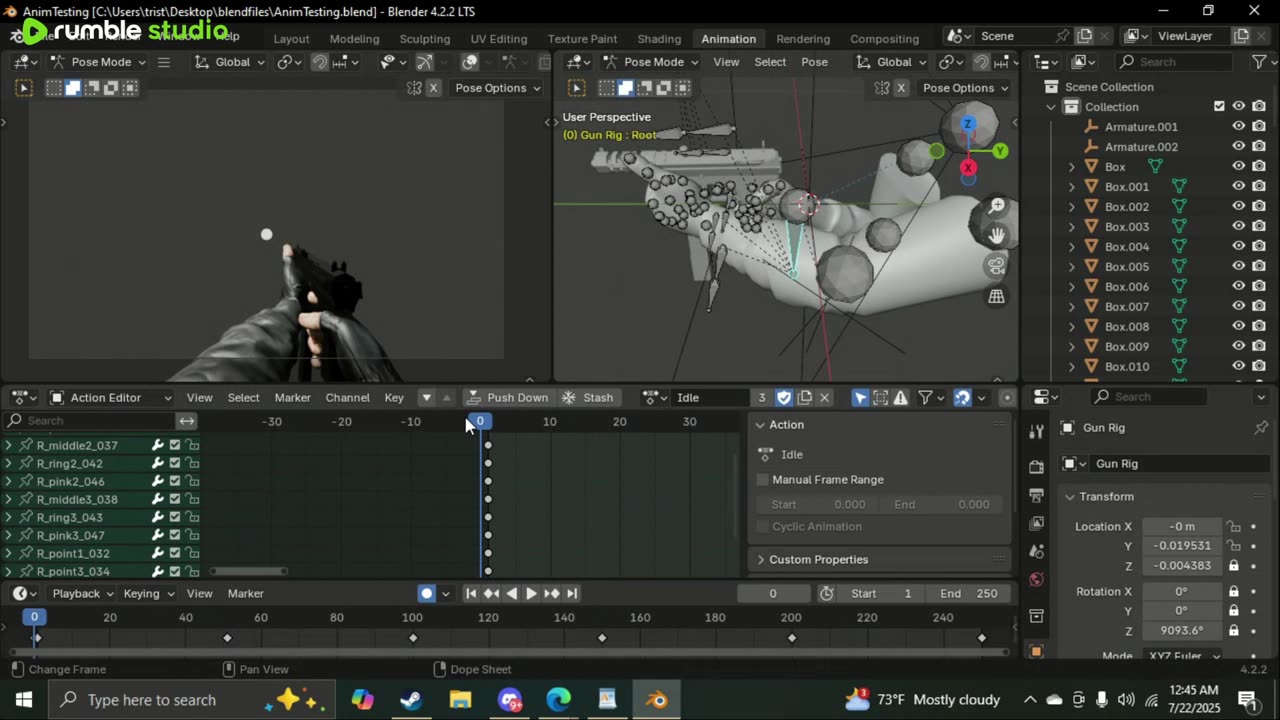This screenshot has height=720, width=1280.
Task: Click the End 250 frame field
Action: click(966, 593)
